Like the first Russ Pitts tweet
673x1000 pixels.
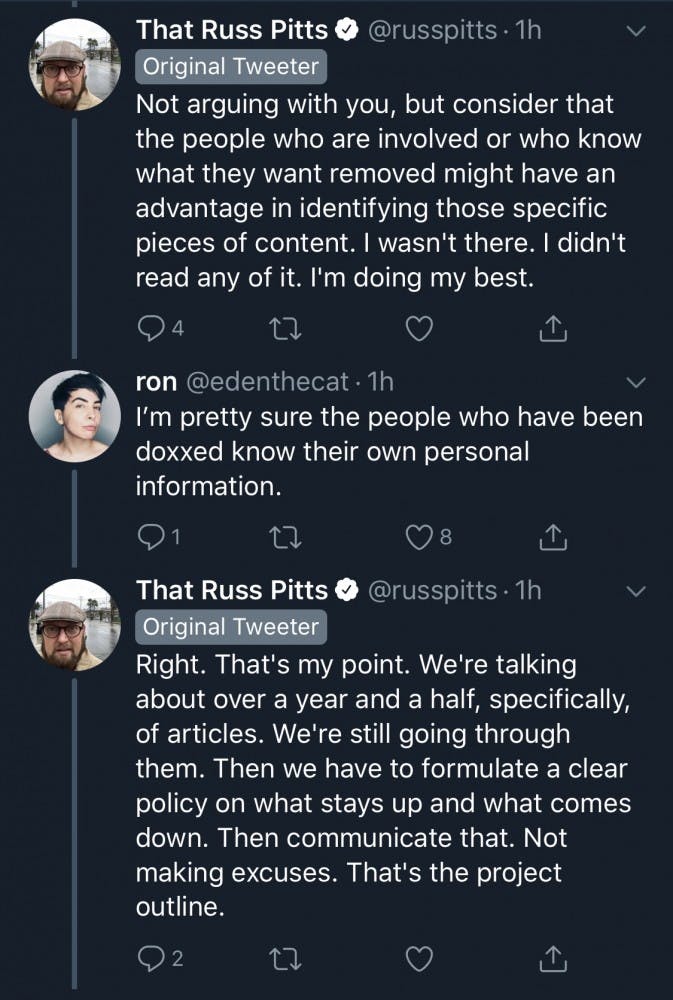coord(422,327)
